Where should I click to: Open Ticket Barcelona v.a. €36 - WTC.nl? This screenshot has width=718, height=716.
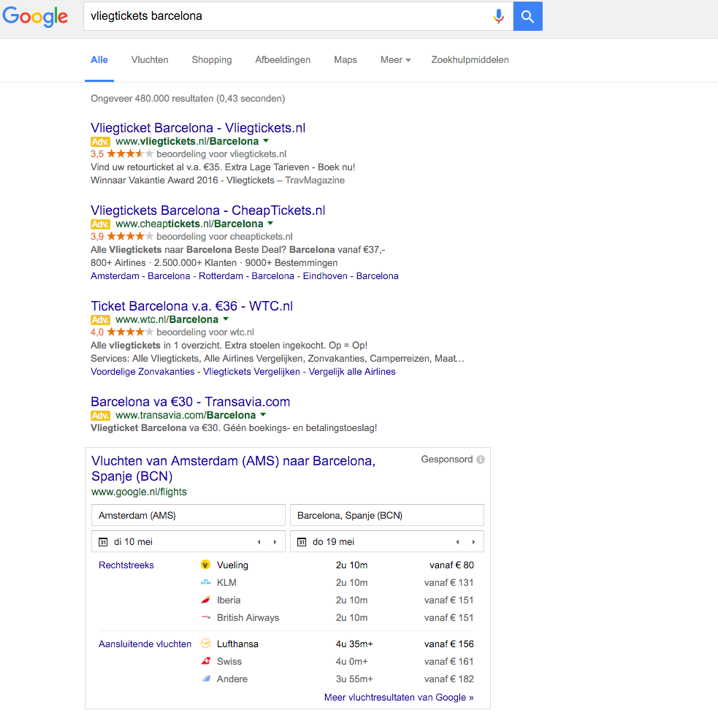(191, 306)
